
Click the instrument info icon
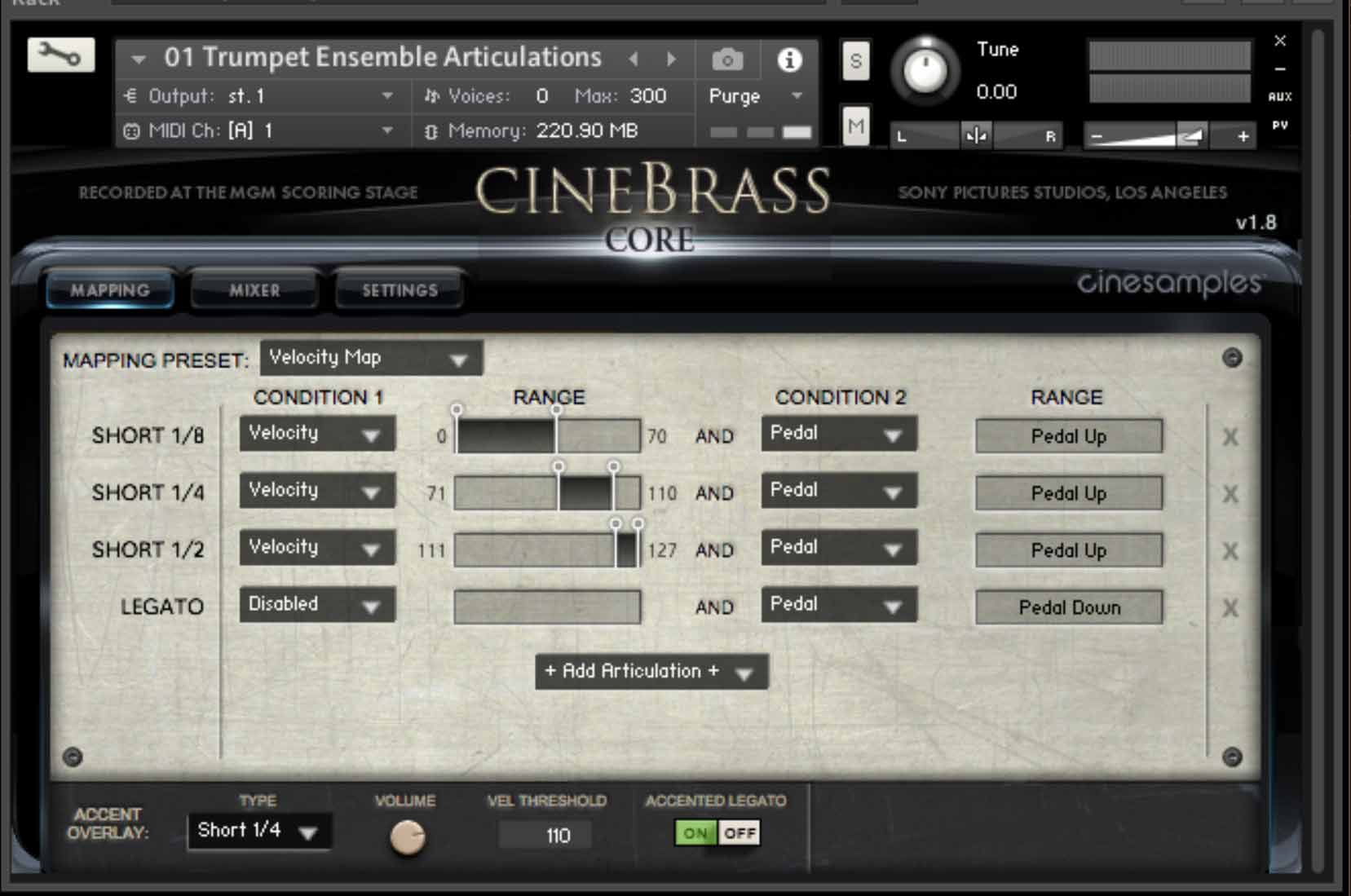point(788,59)
